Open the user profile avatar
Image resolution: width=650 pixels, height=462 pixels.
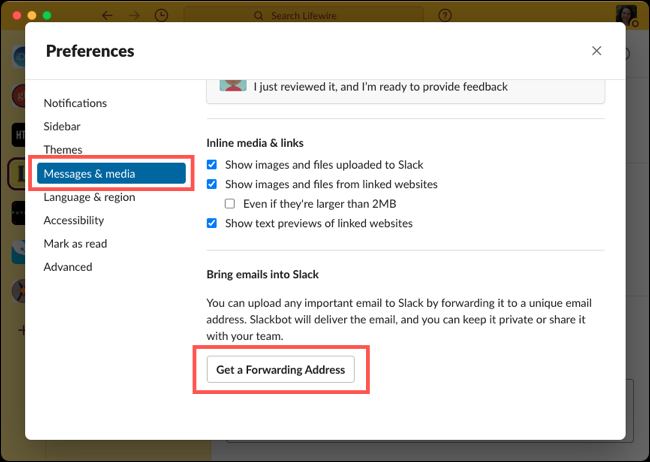626,16
